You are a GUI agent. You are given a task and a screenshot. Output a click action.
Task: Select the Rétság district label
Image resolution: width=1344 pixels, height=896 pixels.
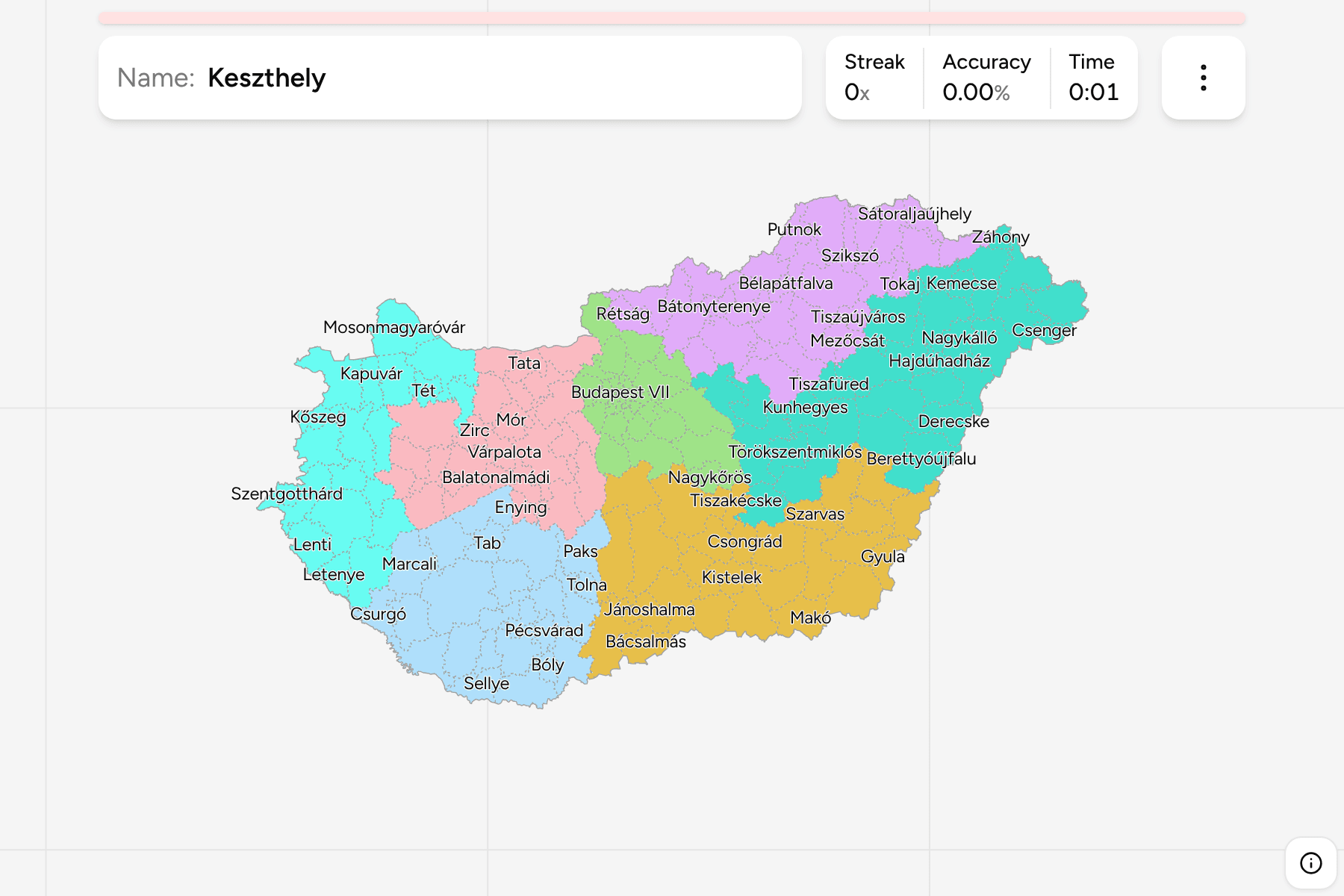[x=623, y=314]
